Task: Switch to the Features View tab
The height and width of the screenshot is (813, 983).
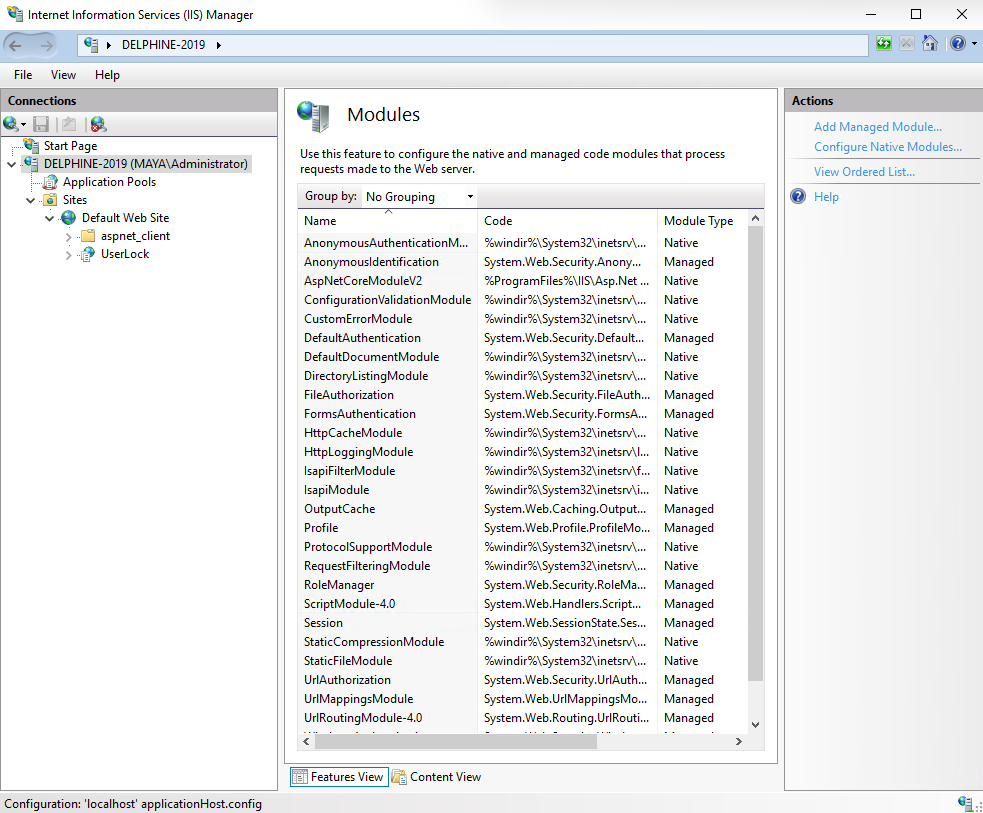Action: click(339, 777)
